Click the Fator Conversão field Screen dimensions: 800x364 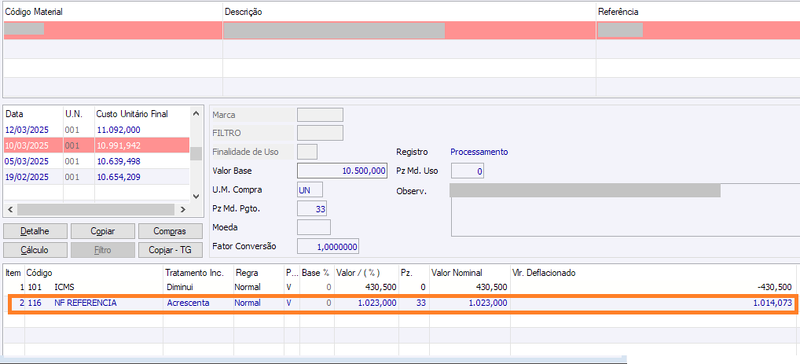tap(328, 246)
